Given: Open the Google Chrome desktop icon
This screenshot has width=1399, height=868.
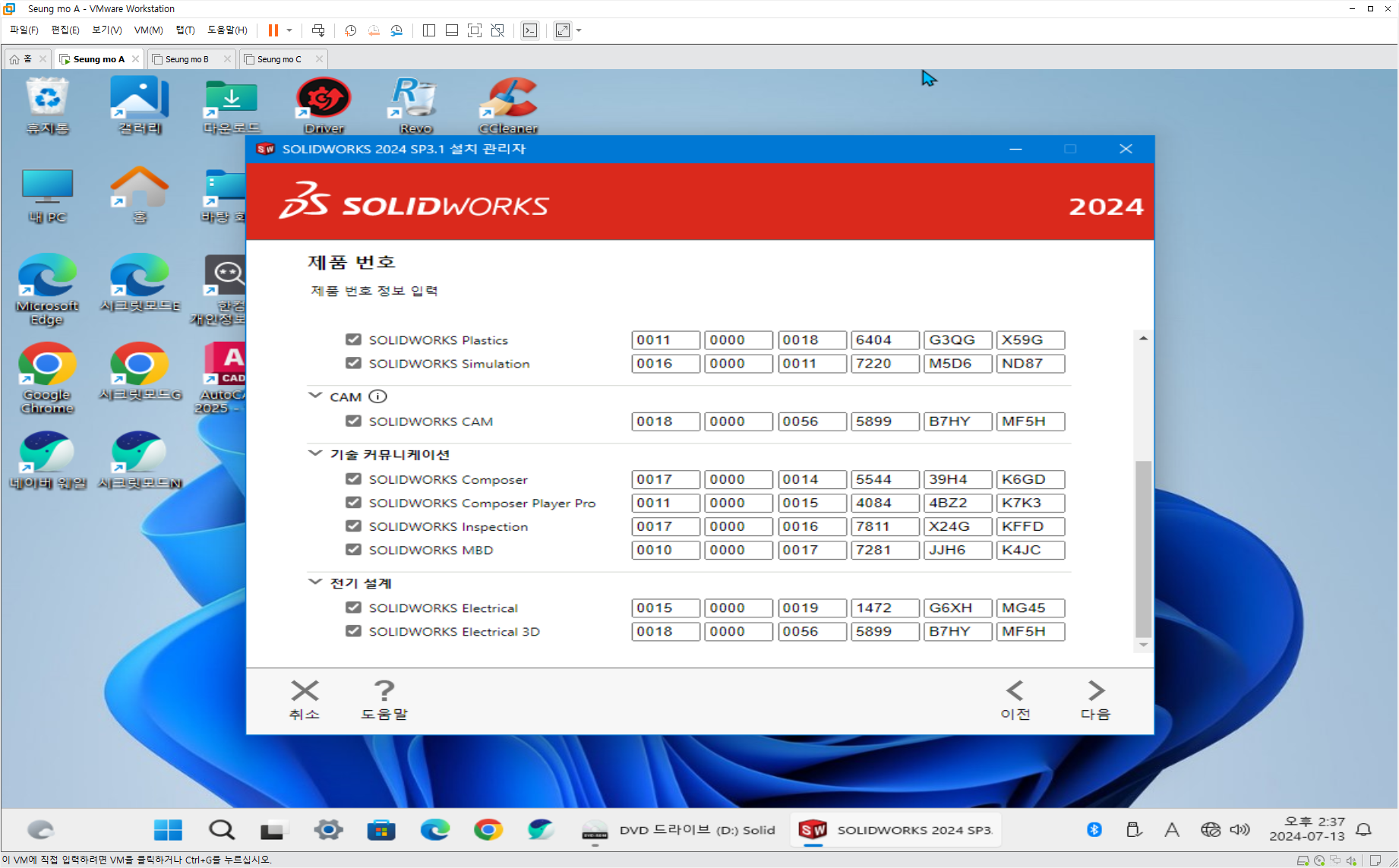Looking at the screenshot, I should tap(47, 378).
